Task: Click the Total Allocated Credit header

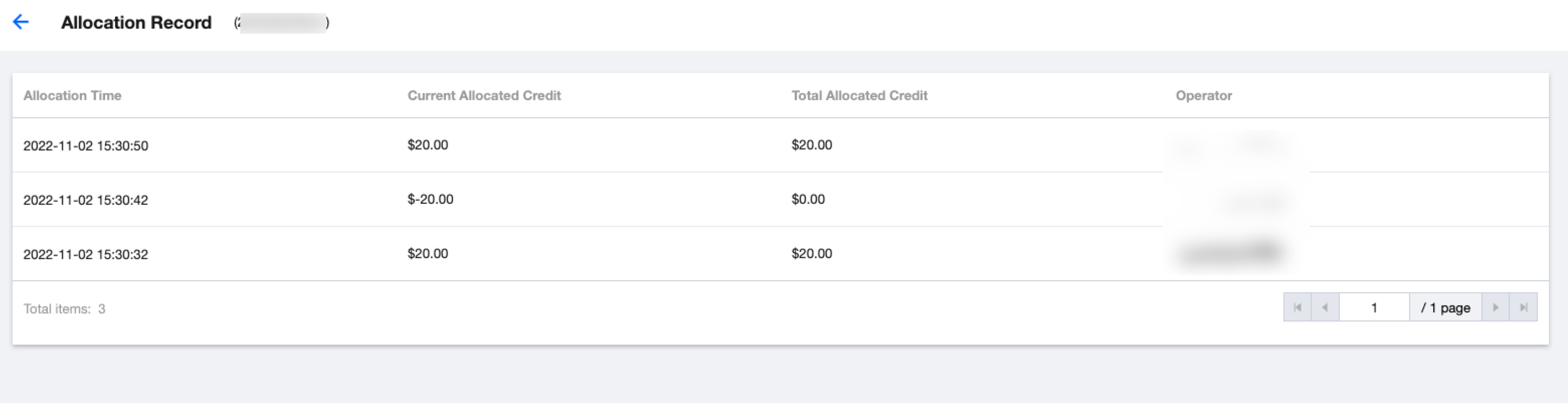Action: click(x=859, y=96)
